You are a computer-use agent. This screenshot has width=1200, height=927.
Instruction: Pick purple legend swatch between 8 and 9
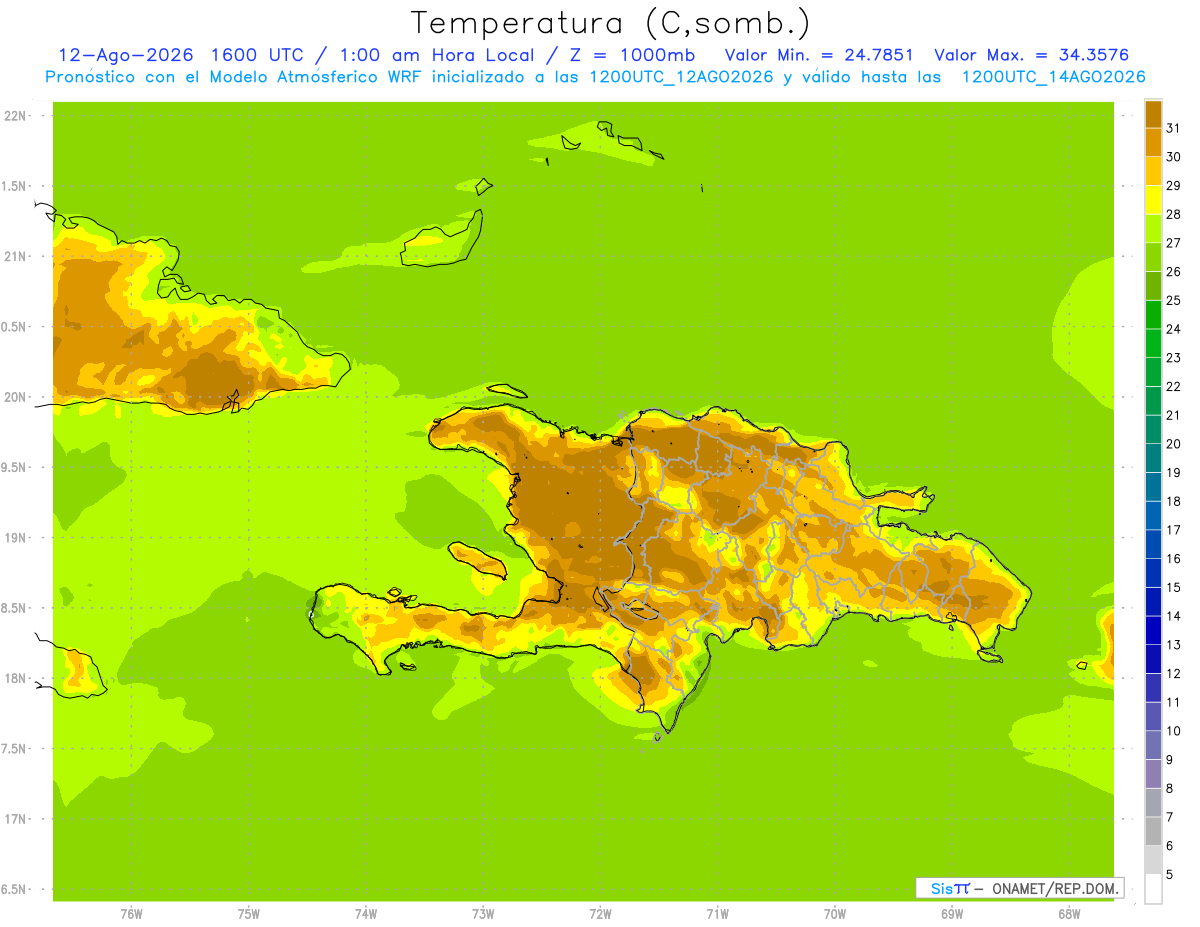(1153, 774)
